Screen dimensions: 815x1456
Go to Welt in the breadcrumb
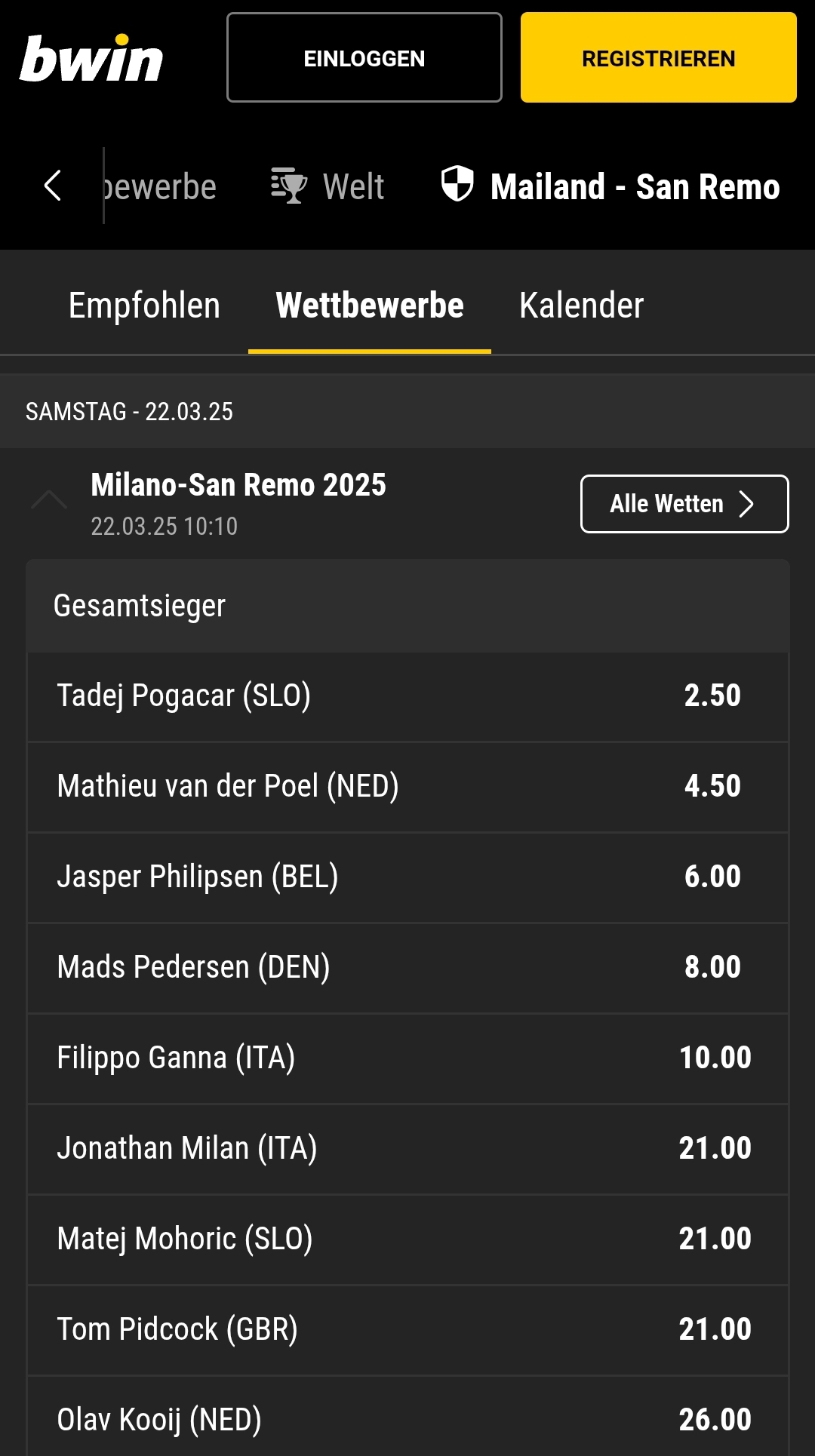tap(353, 186)
